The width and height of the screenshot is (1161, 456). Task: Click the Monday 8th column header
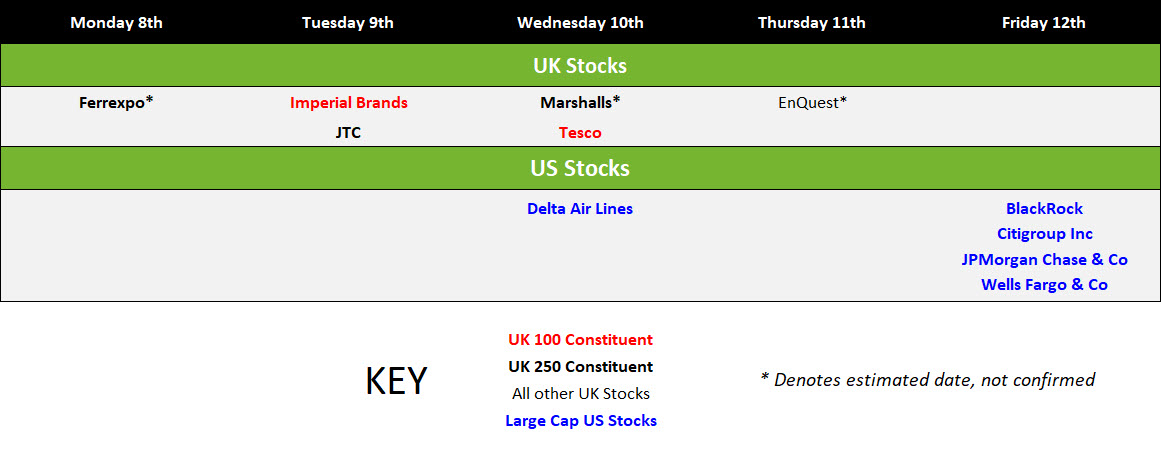pos(116,22)
